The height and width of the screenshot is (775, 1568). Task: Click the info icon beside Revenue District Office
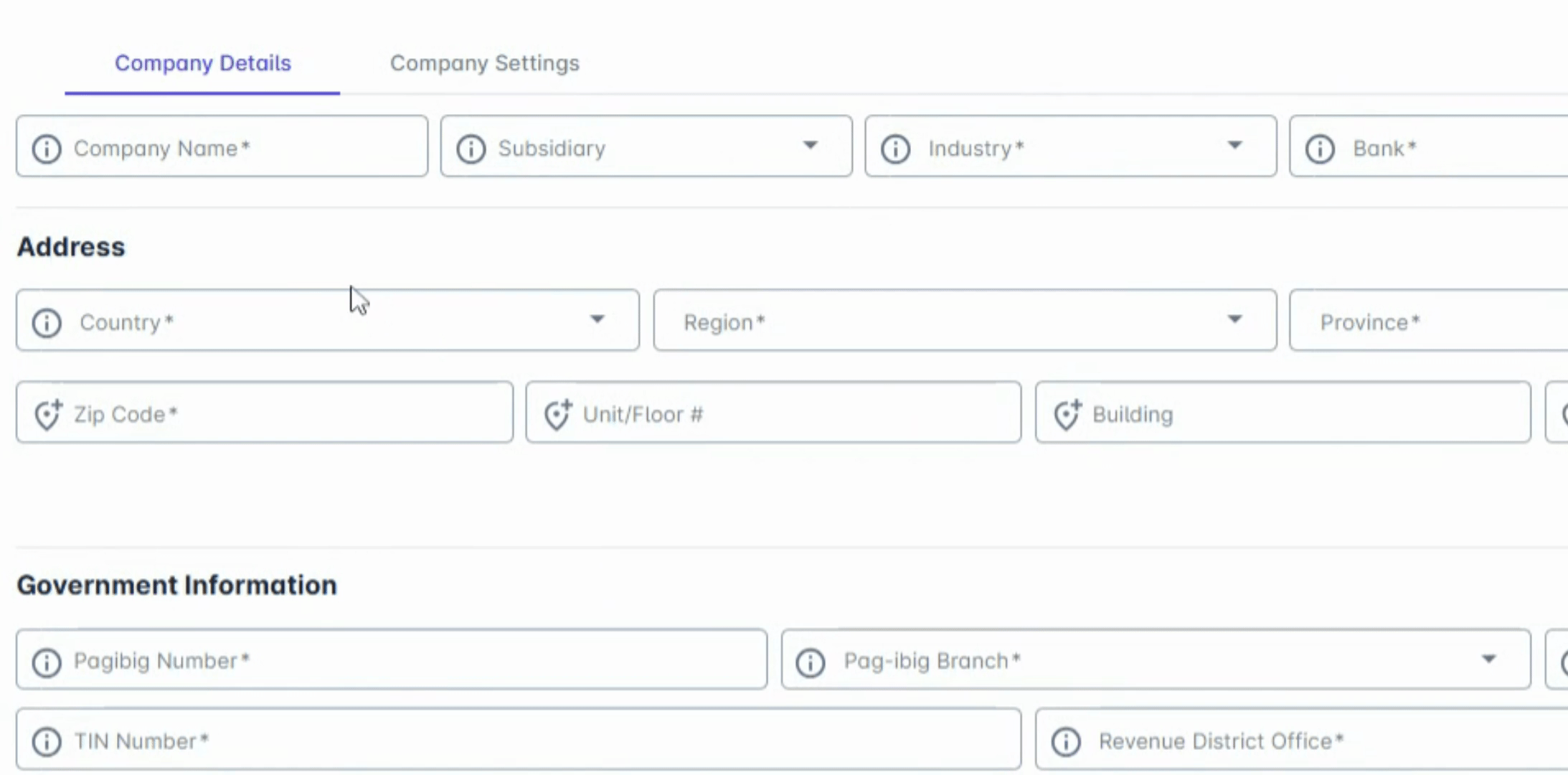(1066, 741)
